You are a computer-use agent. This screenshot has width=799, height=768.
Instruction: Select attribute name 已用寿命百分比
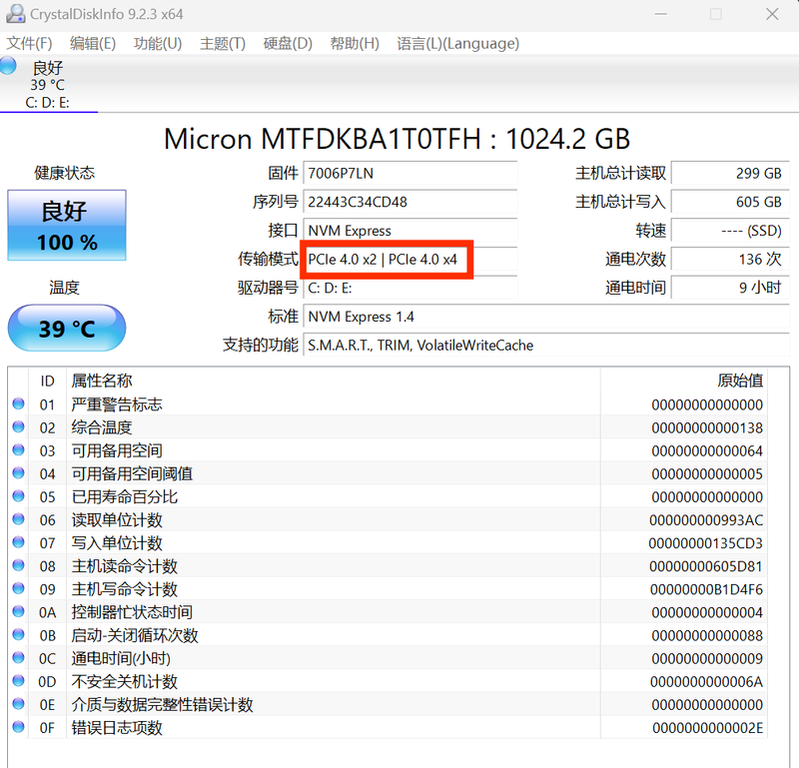coord(124,497)
